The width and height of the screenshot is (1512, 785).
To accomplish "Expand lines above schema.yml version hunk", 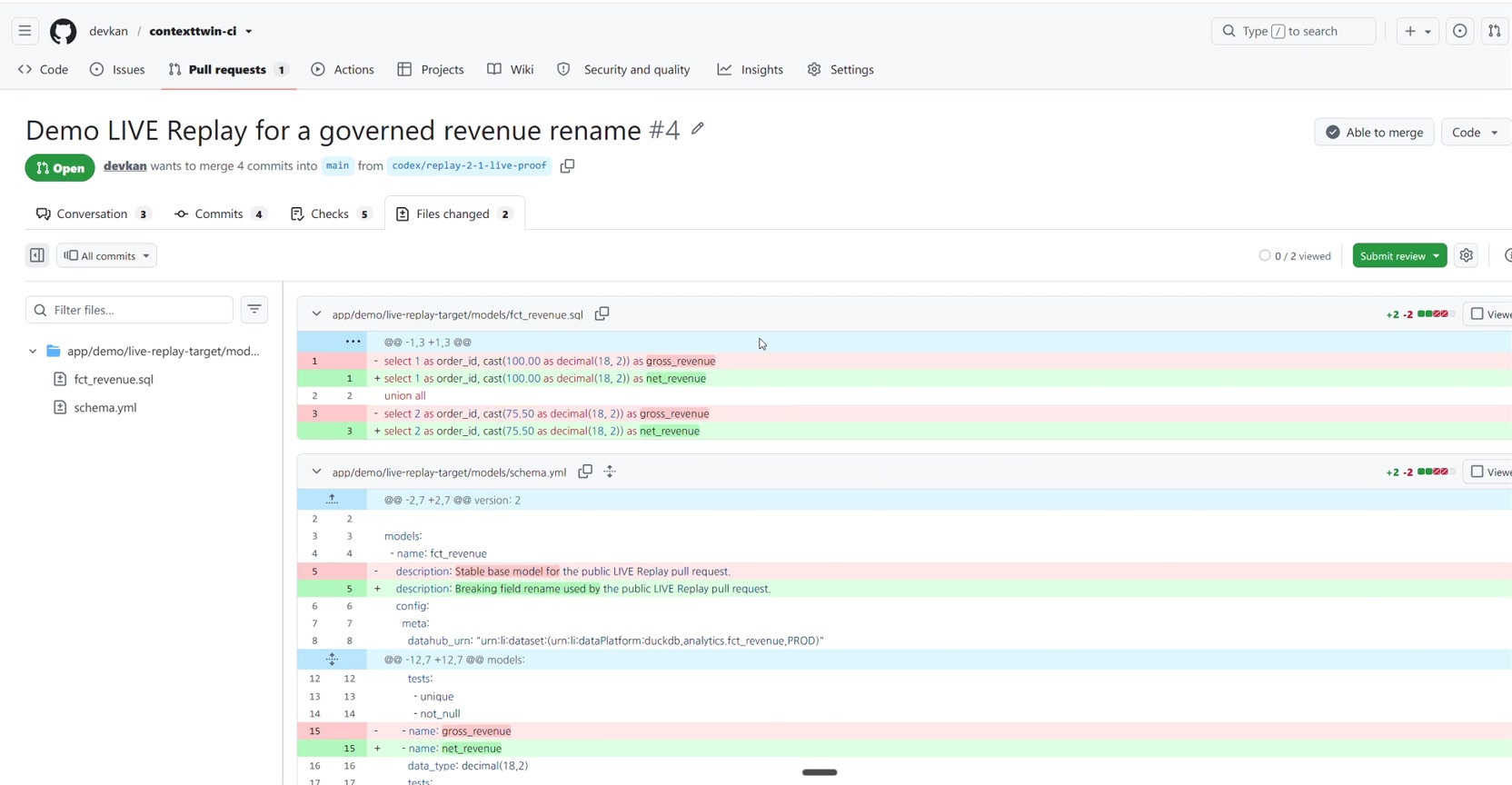I will click(332, 500).
